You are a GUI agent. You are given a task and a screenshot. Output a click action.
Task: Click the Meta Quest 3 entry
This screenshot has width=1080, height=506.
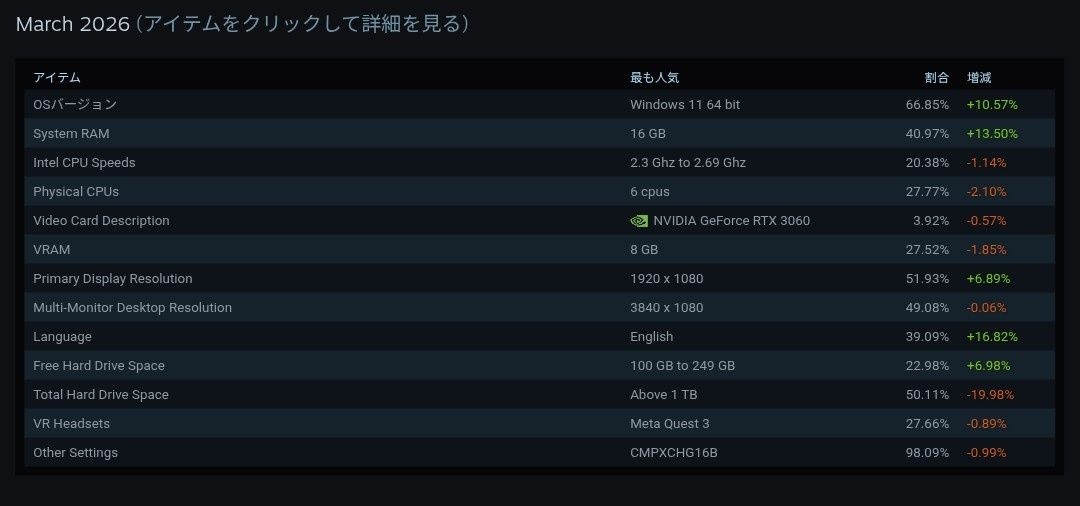pos(670,424)
